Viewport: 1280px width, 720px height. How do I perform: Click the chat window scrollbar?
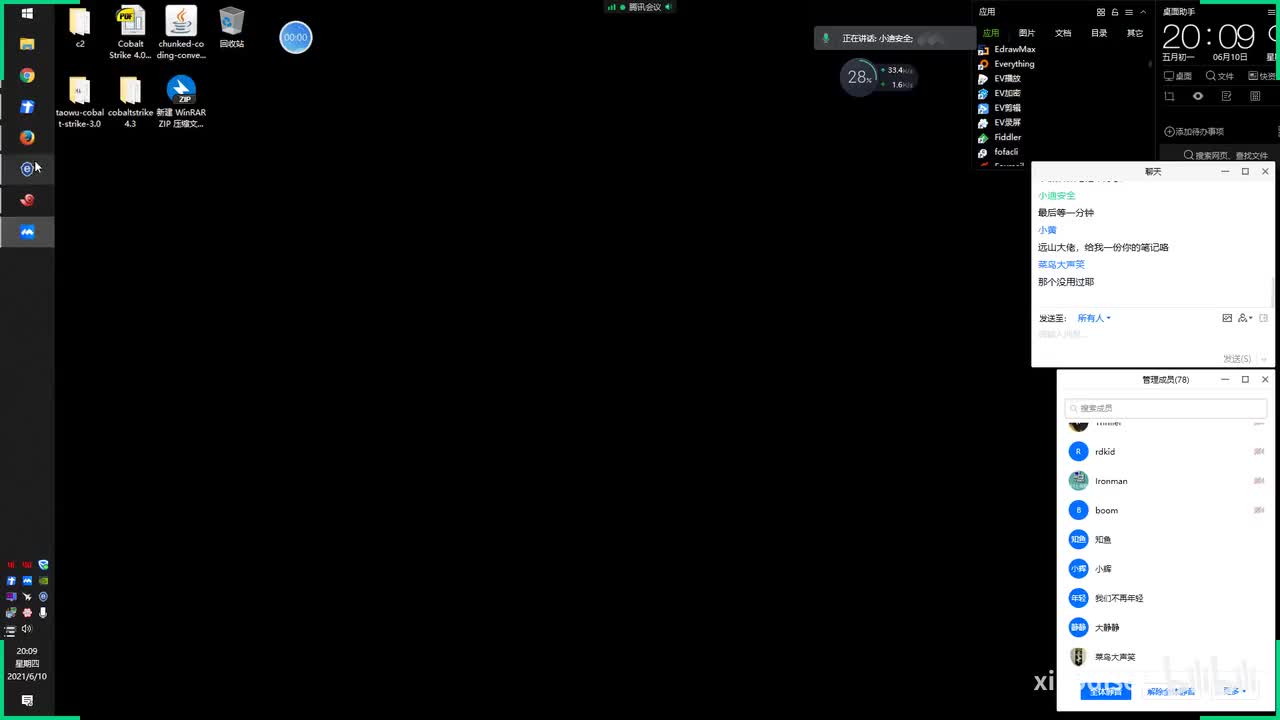pos(1272,292)
